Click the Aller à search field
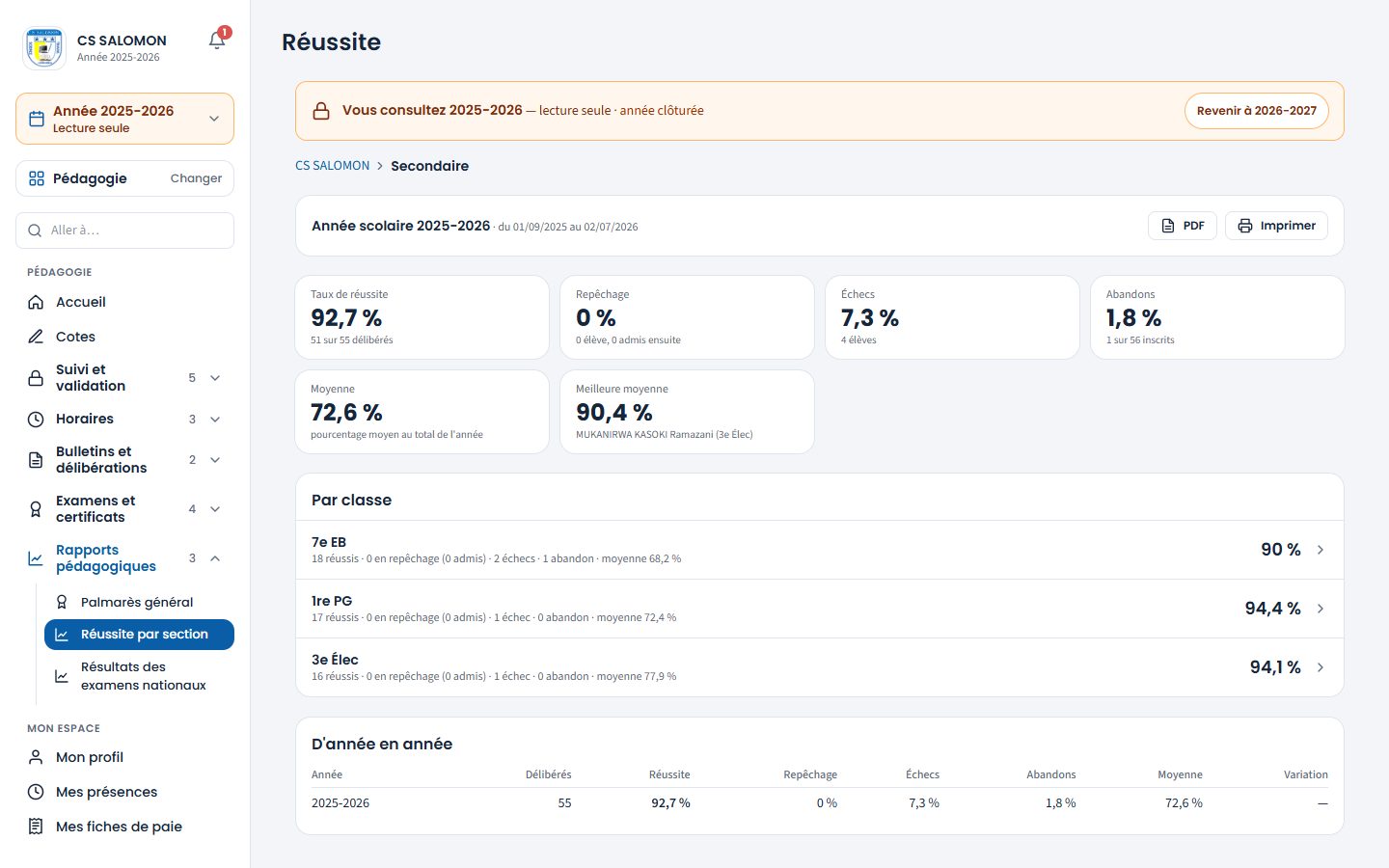 tap(124, 231)
